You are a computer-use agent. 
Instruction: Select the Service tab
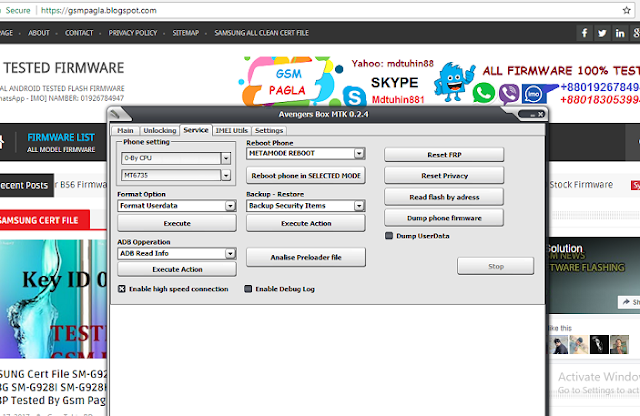(196, 130)
